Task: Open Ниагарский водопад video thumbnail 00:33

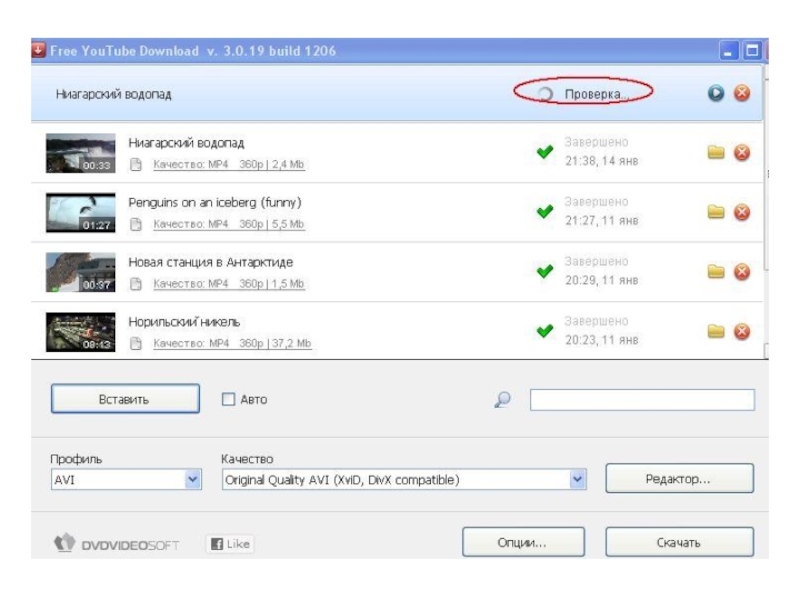Action: 81,153
